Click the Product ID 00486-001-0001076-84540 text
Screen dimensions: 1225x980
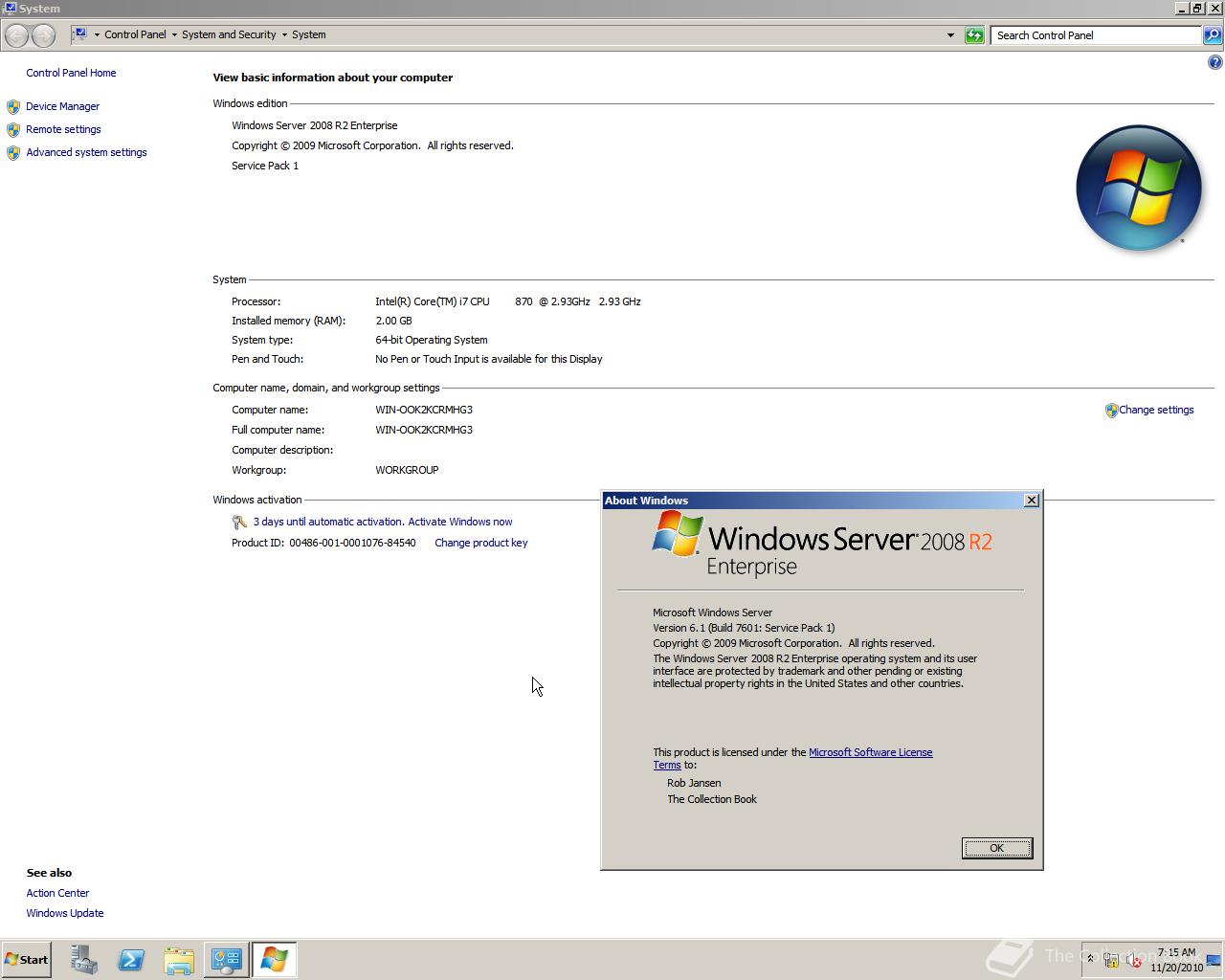323,543
